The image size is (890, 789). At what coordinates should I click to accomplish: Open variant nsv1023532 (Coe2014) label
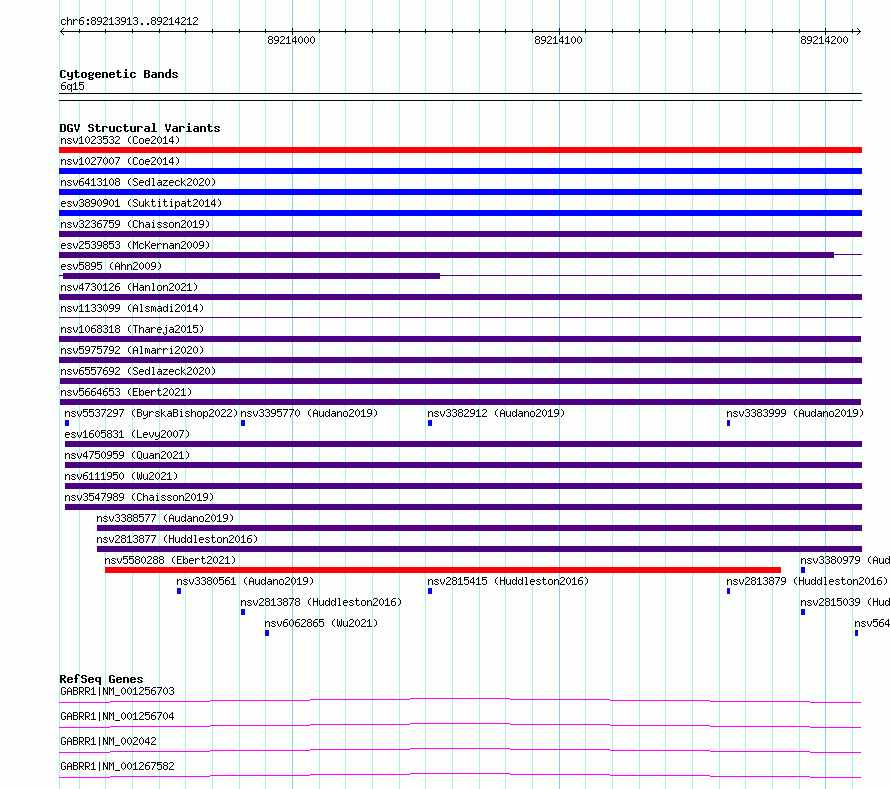pyautogui.click(x=120, y=140)
